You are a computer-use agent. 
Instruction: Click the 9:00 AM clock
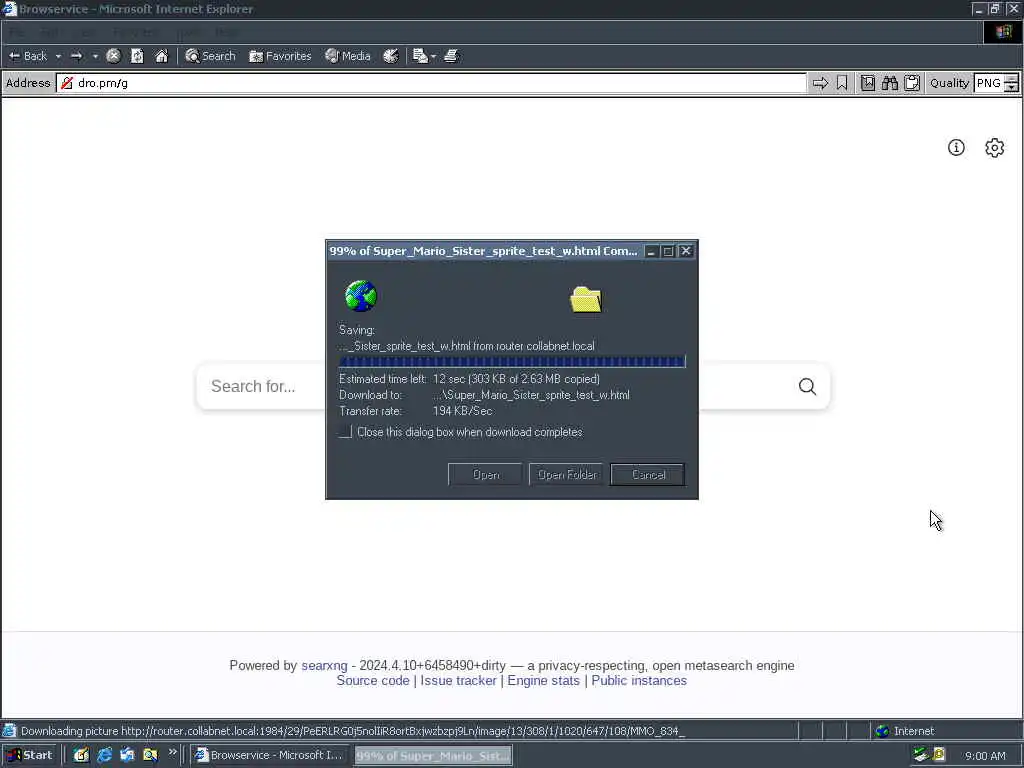pos(985,756)
